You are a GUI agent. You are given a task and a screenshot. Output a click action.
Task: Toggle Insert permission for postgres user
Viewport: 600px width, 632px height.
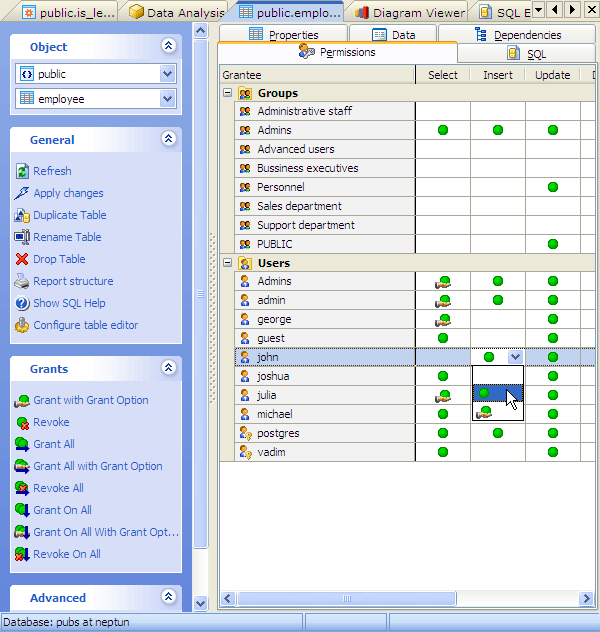pos(498,433)
